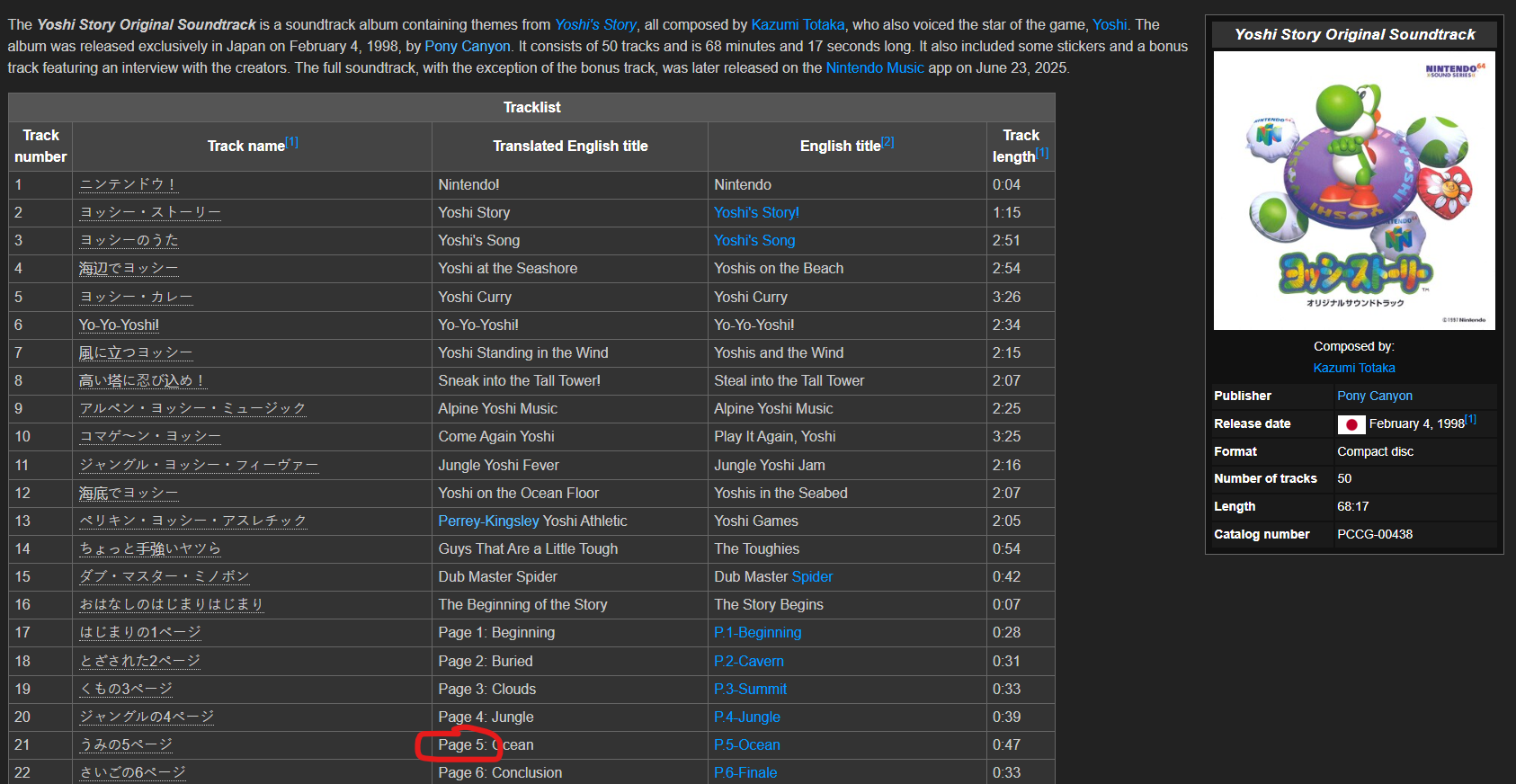The height and width of the screenshot is (784, 1516).
Task: Click translated title Sneak into the Tall Tower!
Action: (x=519, y=380)
